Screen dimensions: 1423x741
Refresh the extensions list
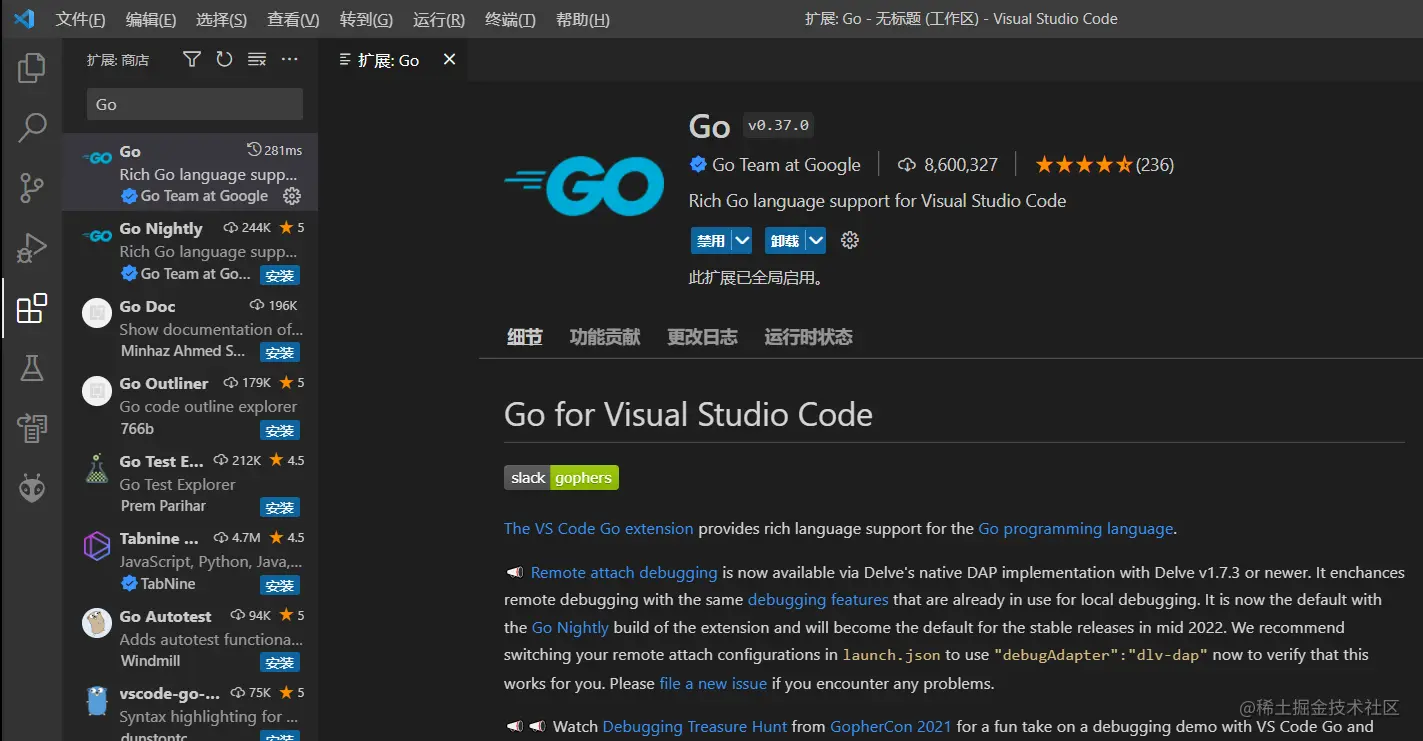point(224,60)
